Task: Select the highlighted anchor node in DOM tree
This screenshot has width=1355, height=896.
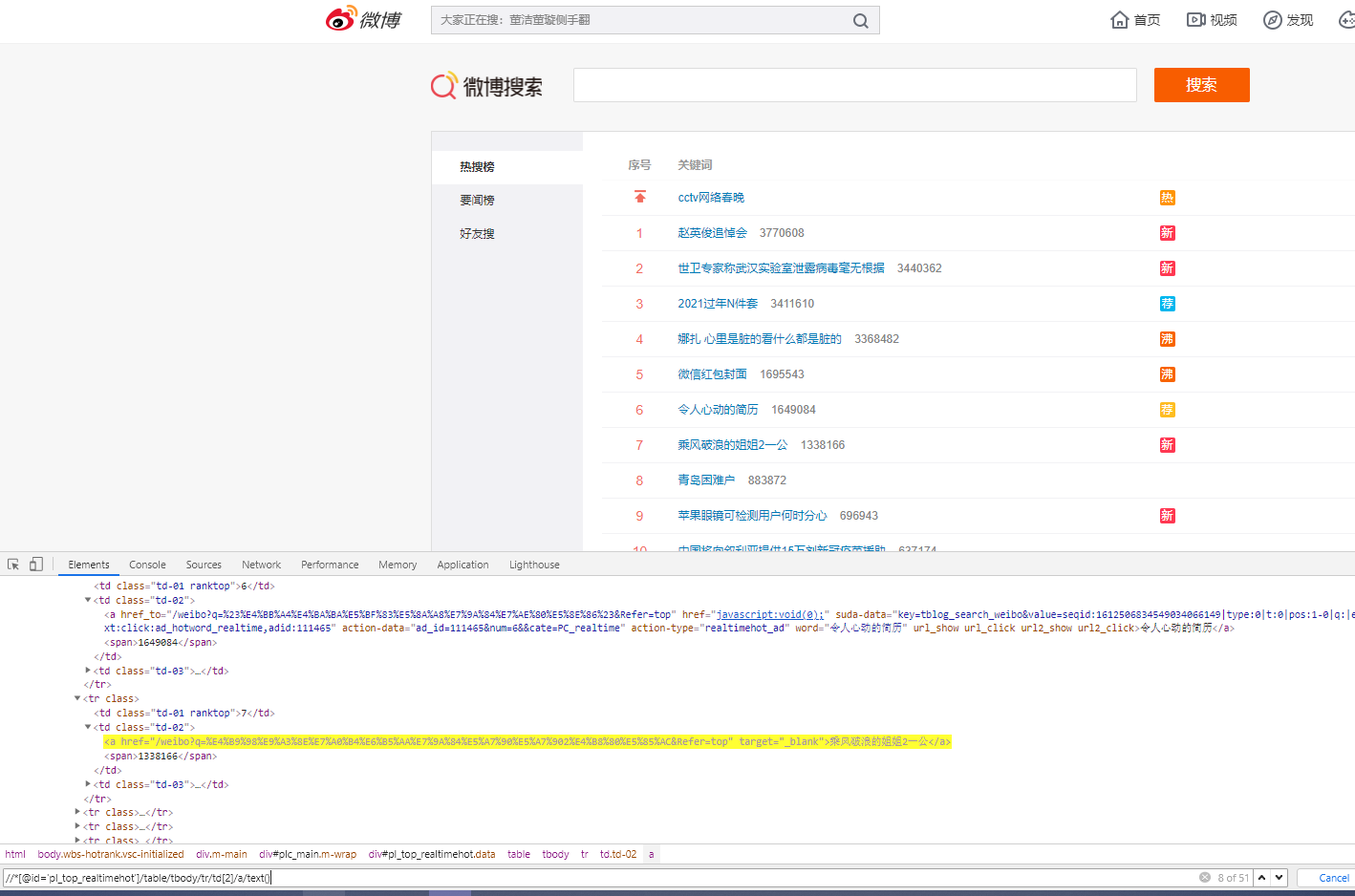Action: click(527, 741)
